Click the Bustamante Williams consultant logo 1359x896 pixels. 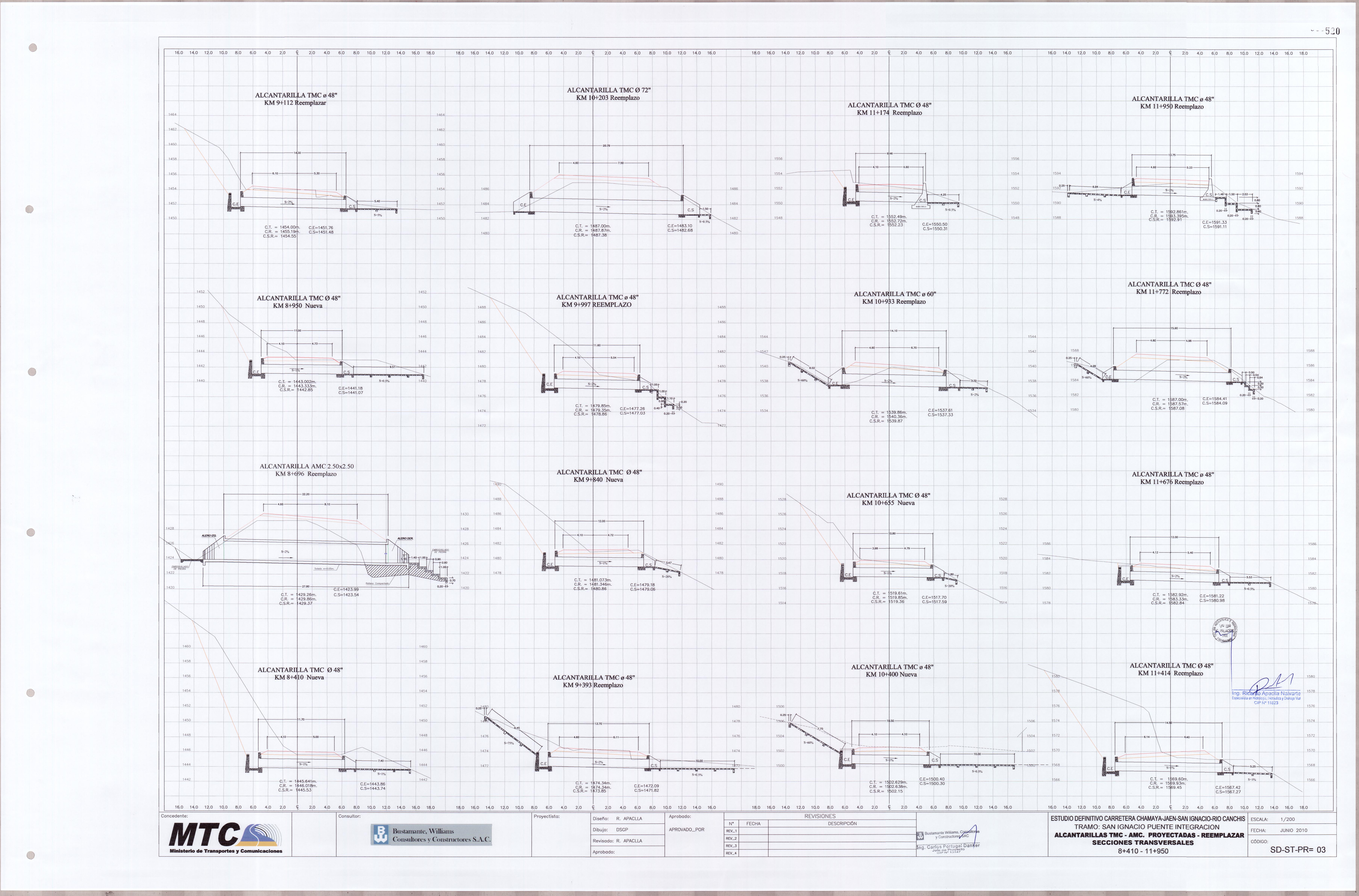point(431,835)
